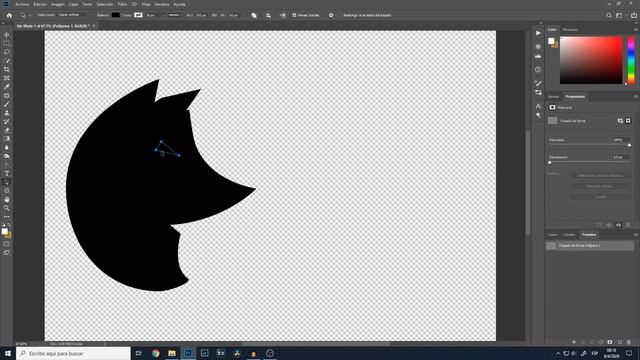640x360 pixels.
Task: Select the Shape tool
Action: point(7,191)
